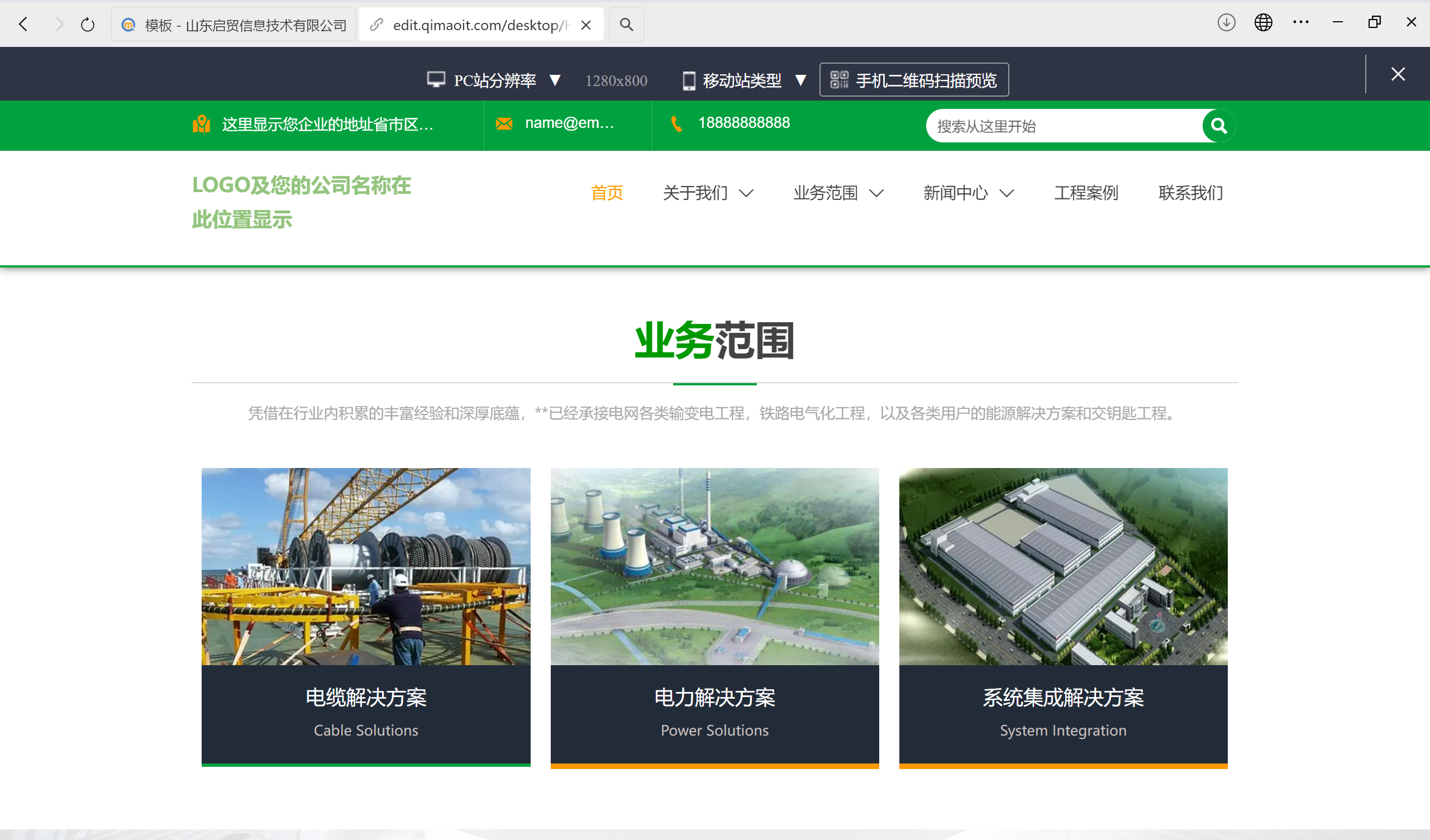Click the monitor icon beside PC站分辨率
This screenshot has height=840, width=1430.
coord(436,79)
